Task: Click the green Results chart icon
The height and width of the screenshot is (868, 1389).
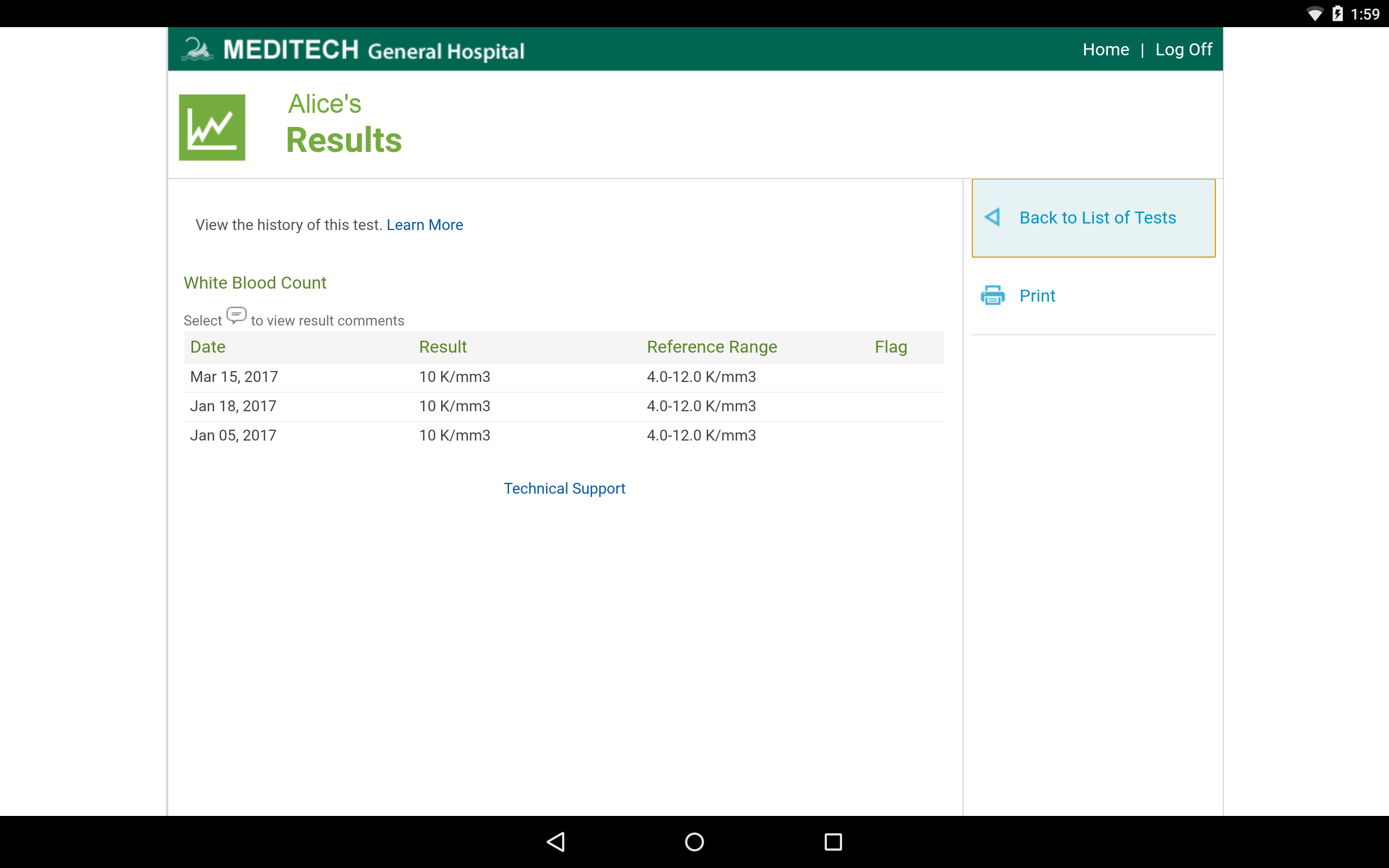Action: pyautogui.click(x=212, y=127)
